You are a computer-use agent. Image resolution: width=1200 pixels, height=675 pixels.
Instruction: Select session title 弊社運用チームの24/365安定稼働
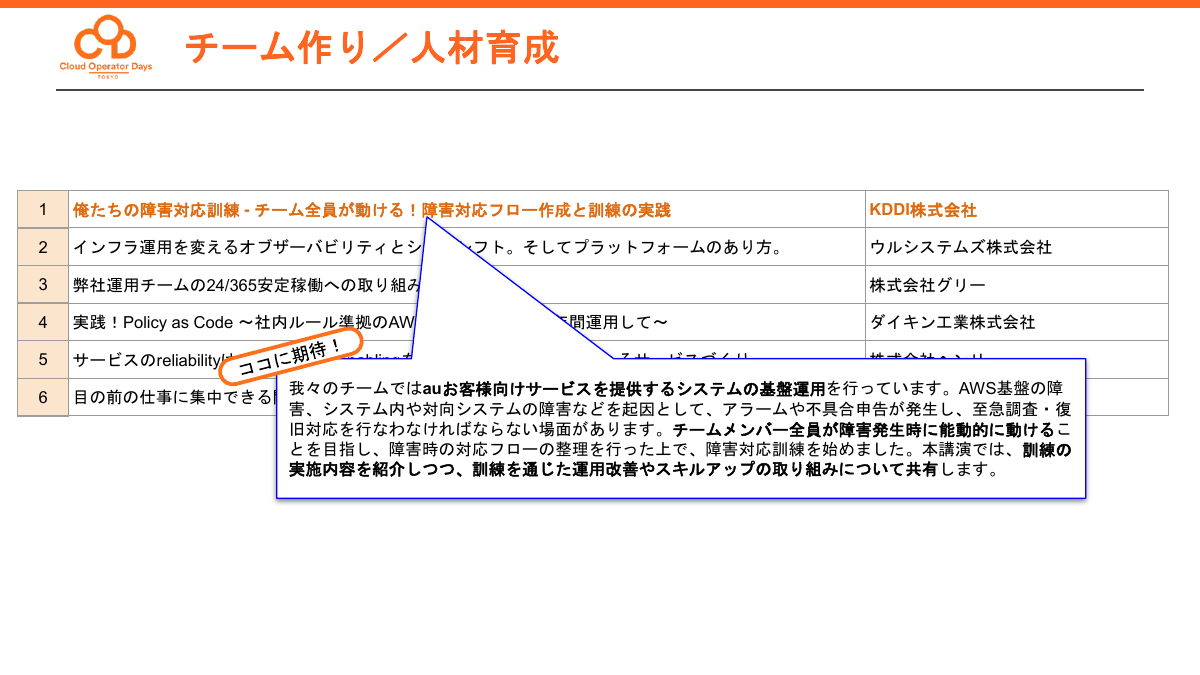(x=246, y=285)
